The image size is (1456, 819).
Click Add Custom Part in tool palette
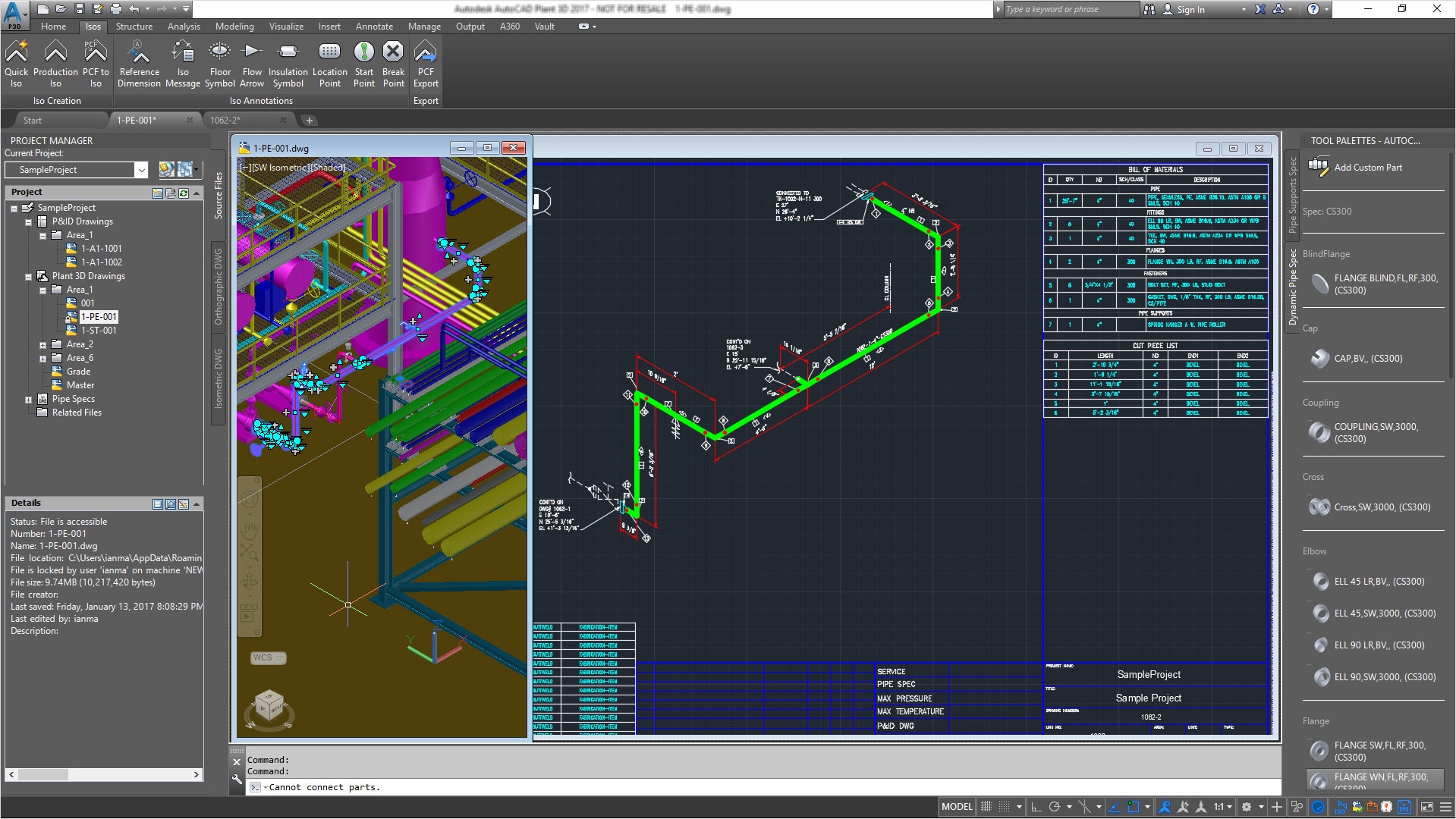(1367, 168)
